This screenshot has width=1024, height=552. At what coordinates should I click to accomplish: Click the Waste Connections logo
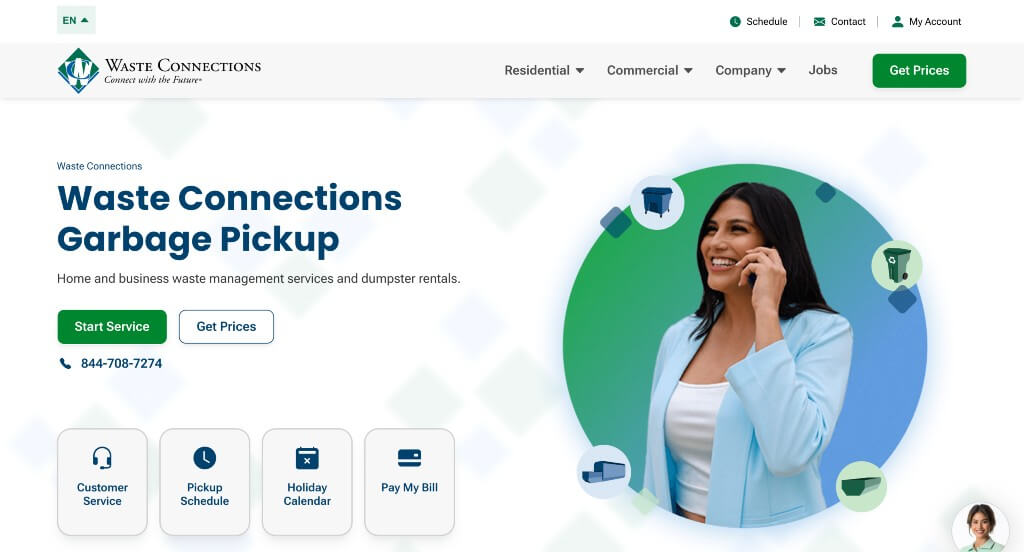[x=159, y=71]
